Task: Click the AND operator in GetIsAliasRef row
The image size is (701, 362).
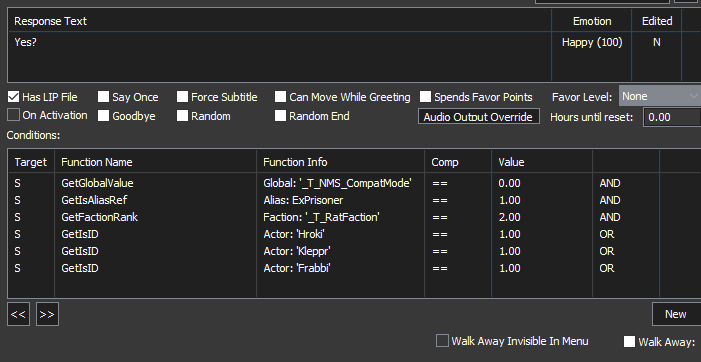Action: [x=610, y=200]
